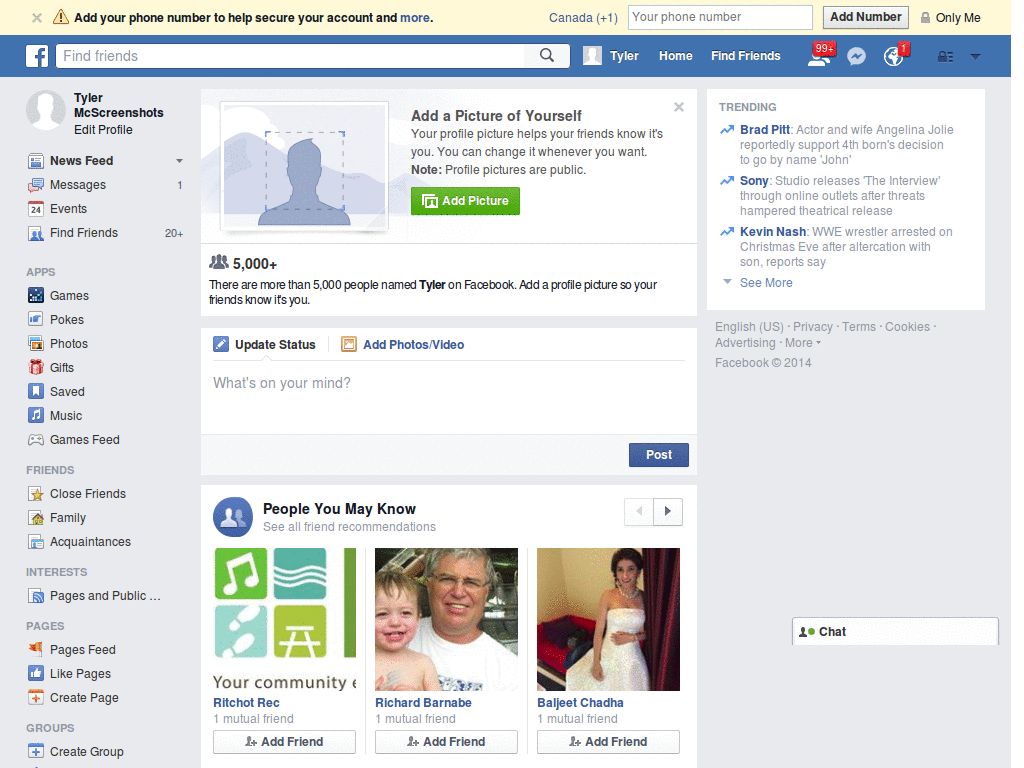Open the Saved bookmark icon
This screenshot has height=768, width=1024.
36,391
